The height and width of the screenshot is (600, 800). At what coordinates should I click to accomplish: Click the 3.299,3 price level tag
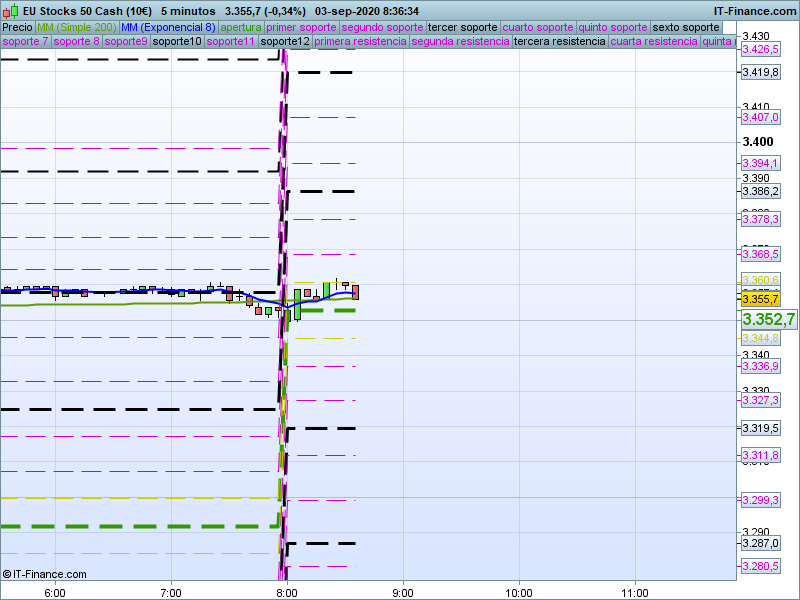pos(760,500)
